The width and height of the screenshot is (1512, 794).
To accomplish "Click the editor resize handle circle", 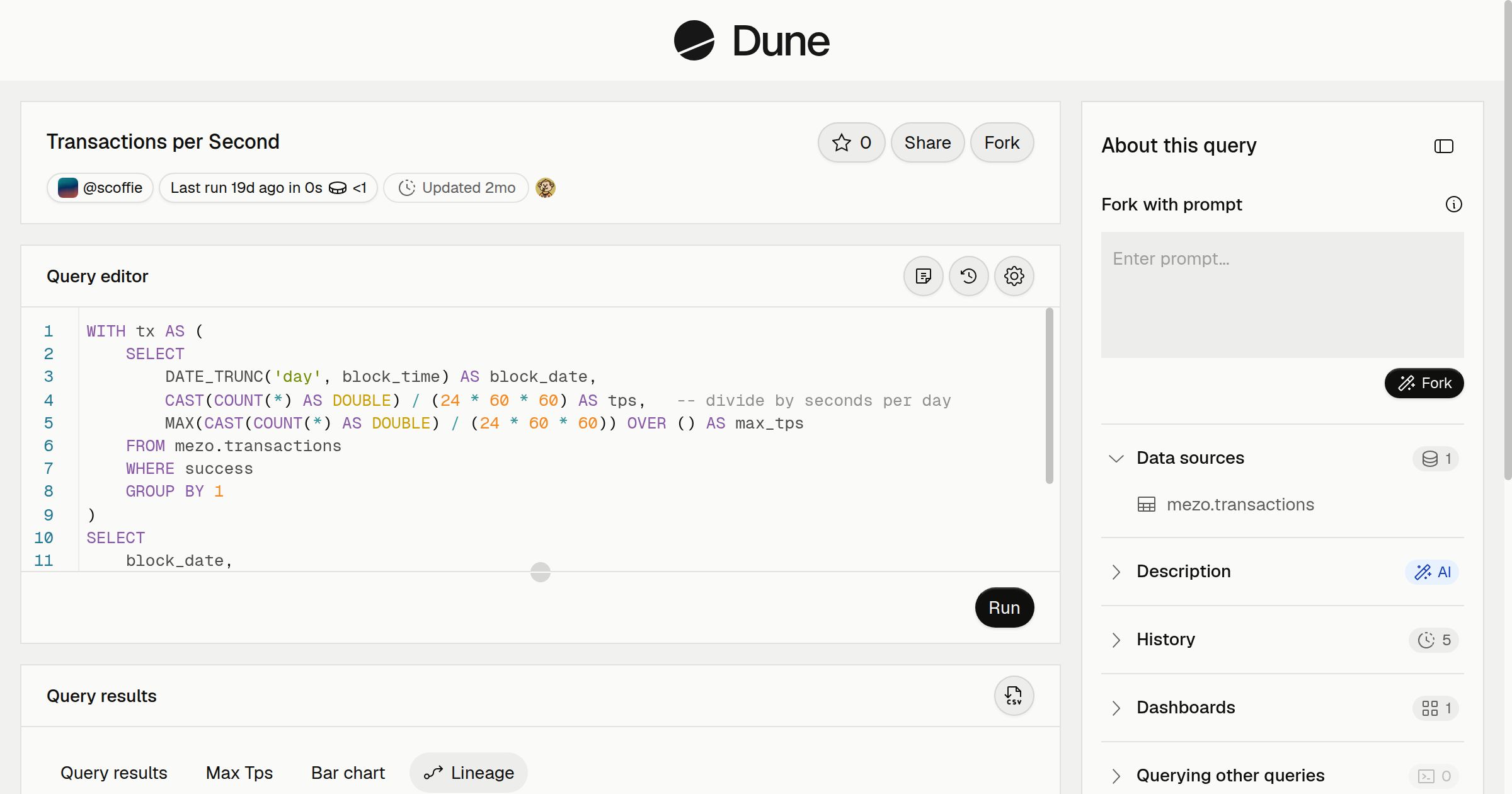I will point(541,572).
